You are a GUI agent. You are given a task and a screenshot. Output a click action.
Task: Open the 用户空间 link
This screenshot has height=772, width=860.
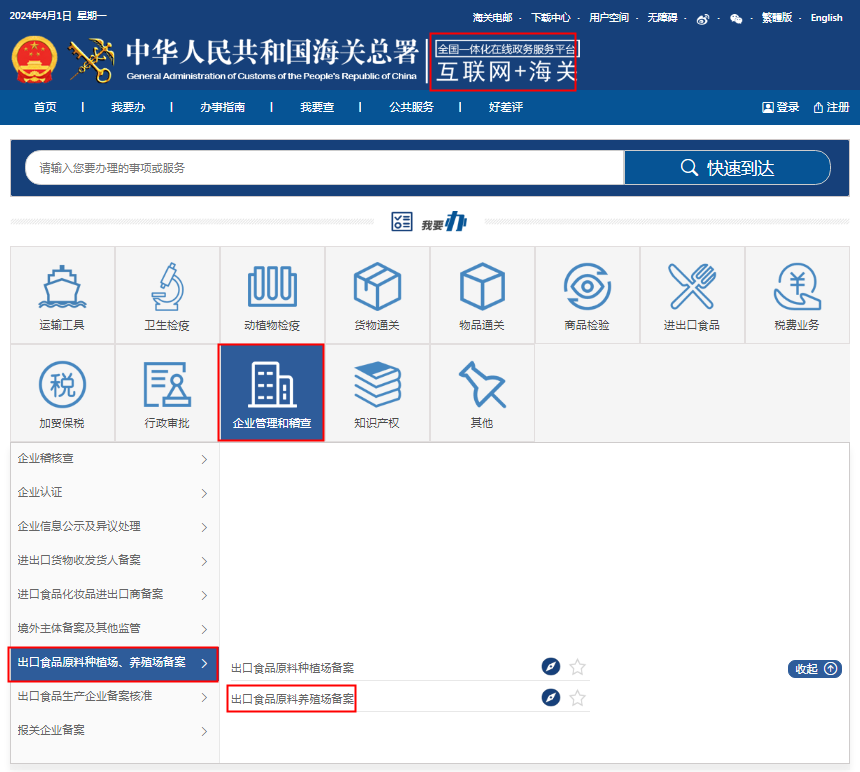click(609, 18)
